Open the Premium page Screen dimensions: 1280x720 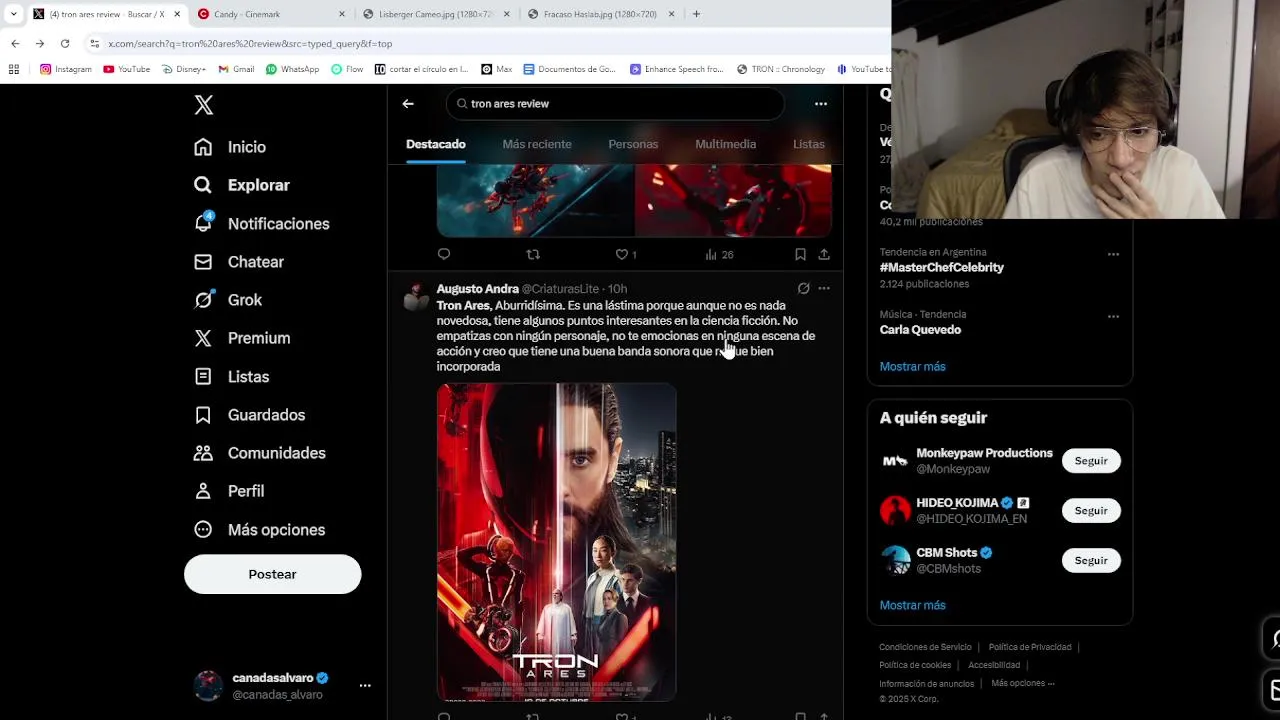point(242,338)
